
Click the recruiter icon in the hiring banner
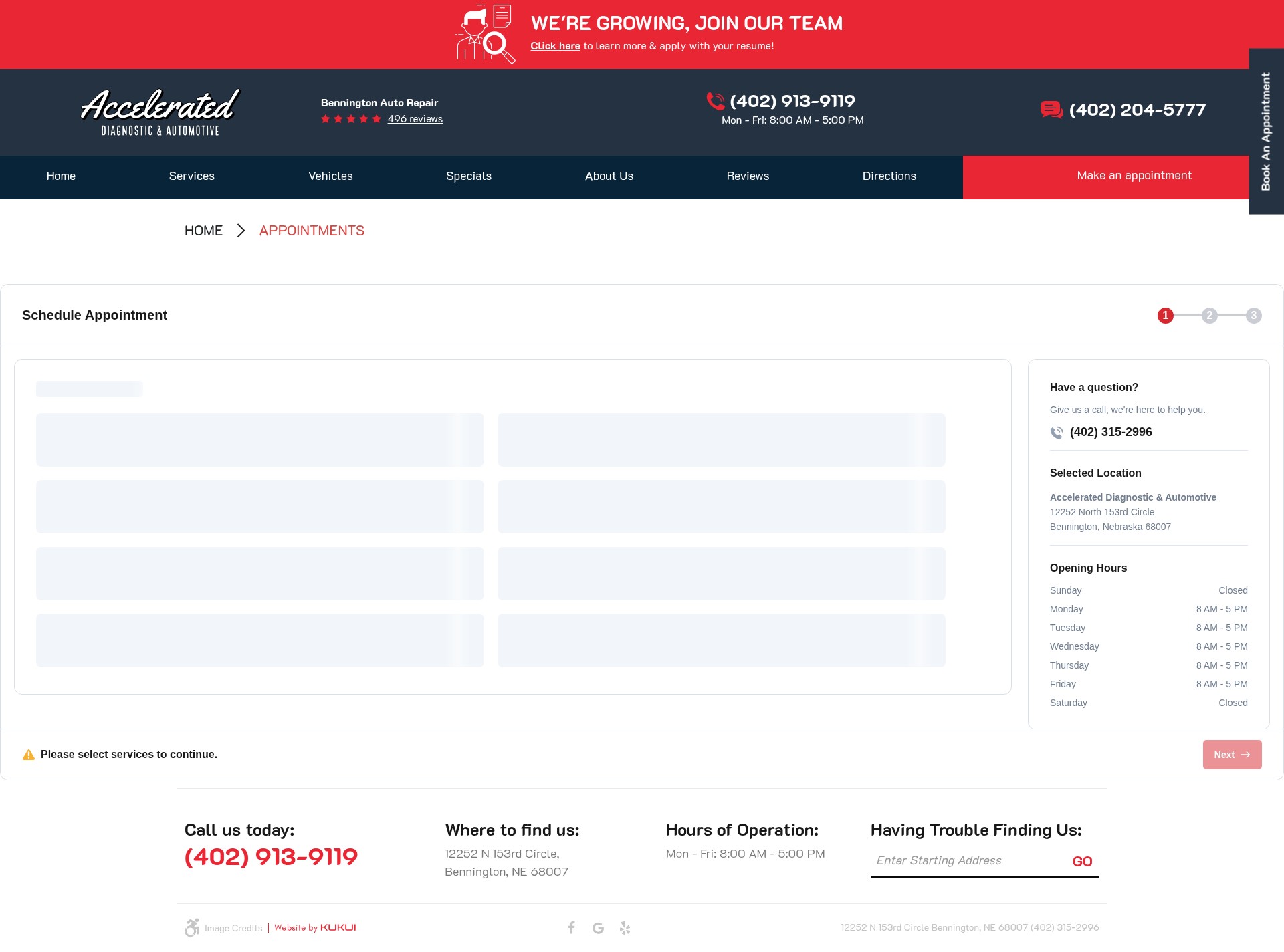point(486,33)
